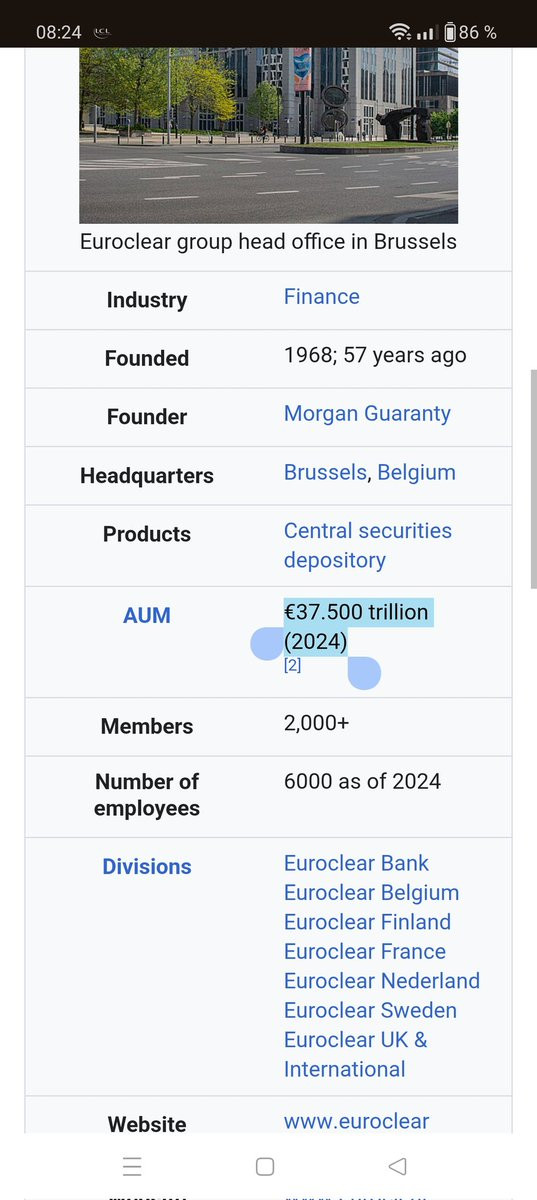Open the Central securities depository link
This screenshot has height=1200, width=537.
[368, 545]
